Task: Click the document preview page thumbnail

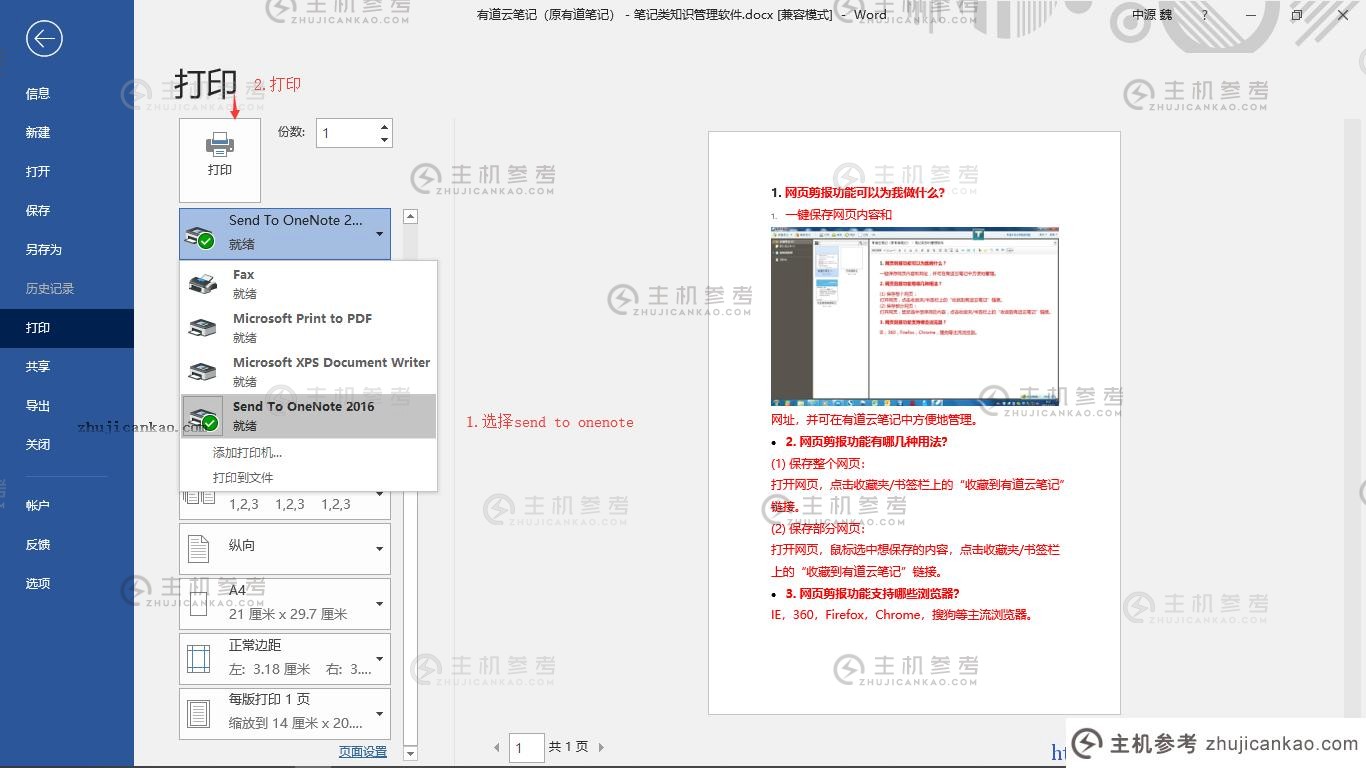Action: point(914,423)
